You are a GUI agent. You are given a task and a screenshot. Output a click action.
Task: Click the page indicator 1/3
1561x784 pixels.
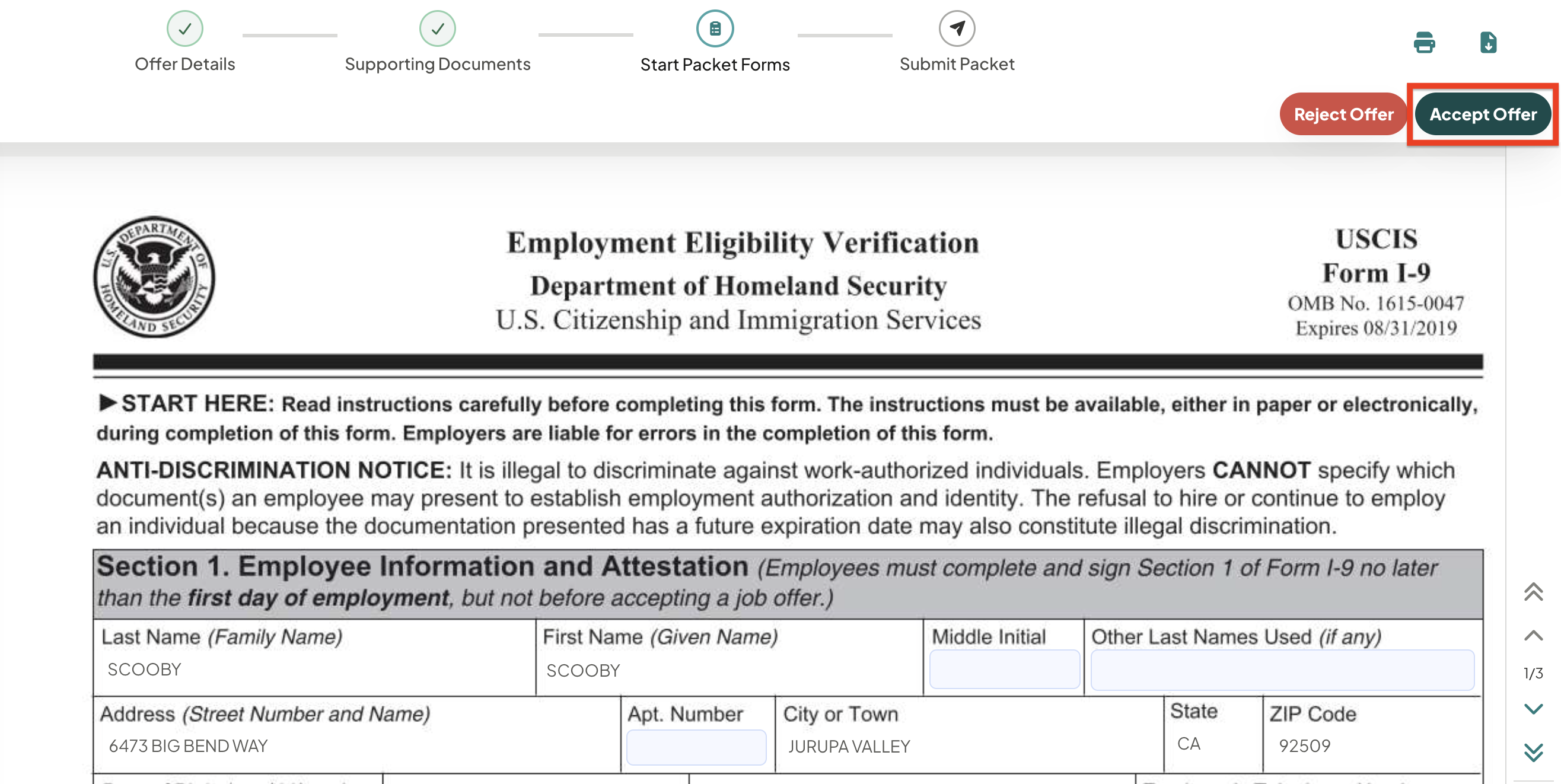(x=1533, y=673)
